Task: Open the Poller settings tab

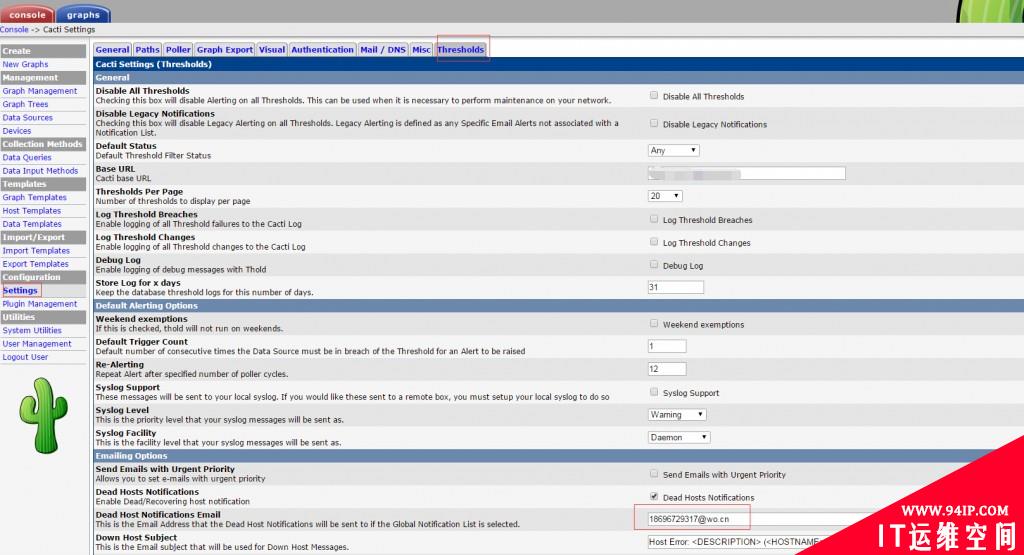Action: click(x=178, y=50)
